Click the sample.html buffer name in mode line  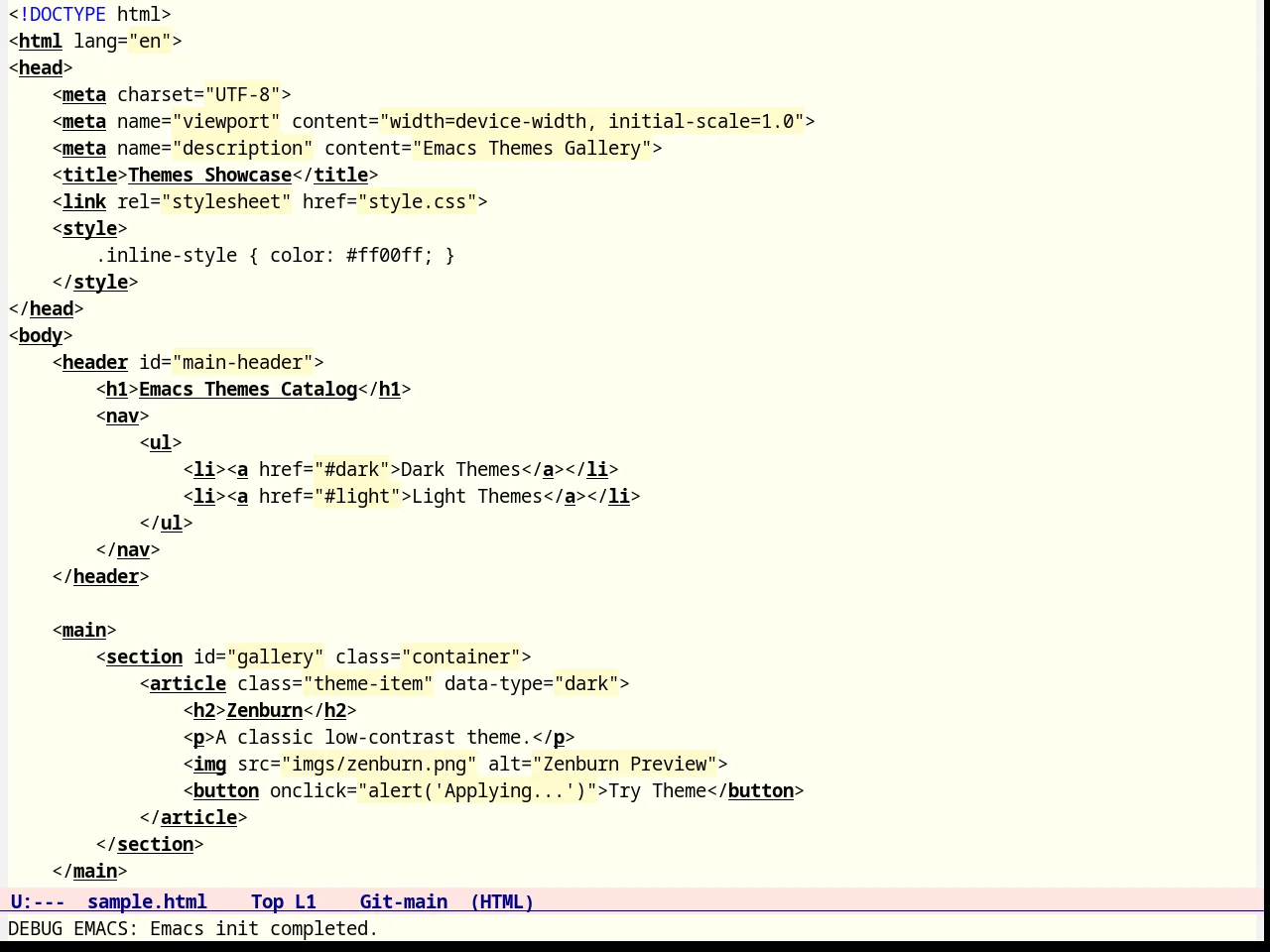(x=147, y=901)
